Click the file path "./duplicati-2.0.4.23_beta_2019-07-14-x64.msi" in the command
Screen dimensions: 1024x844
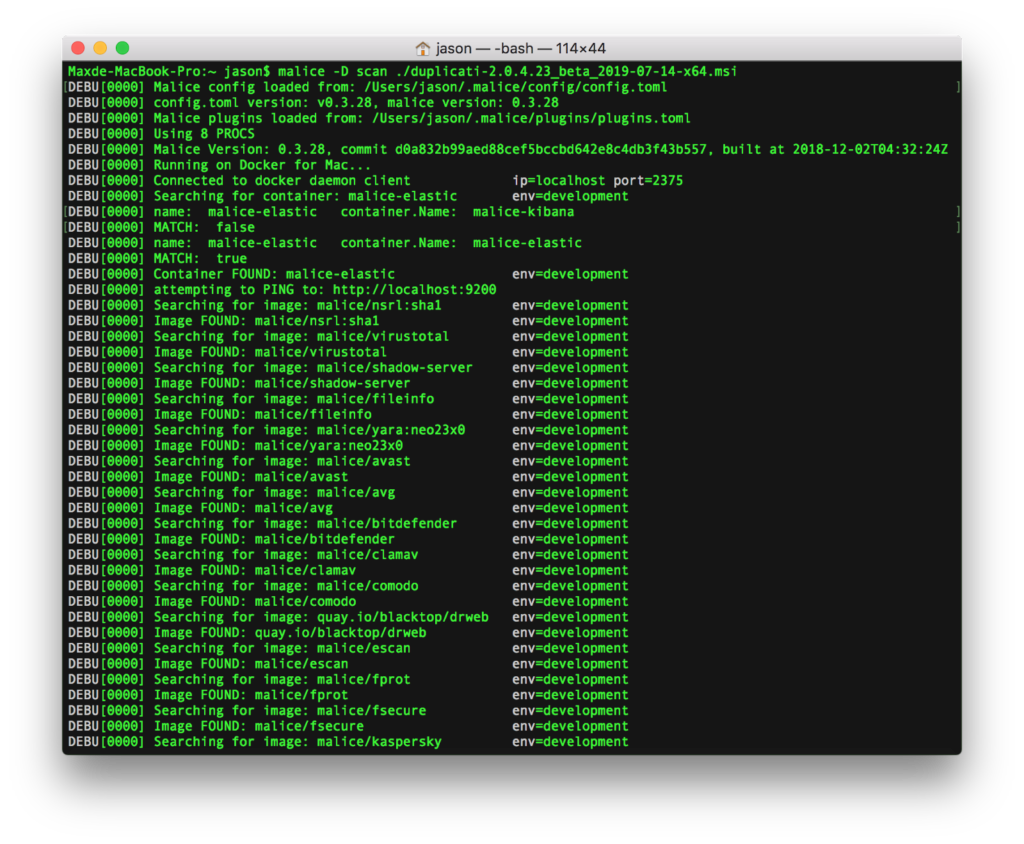(566, 71)
